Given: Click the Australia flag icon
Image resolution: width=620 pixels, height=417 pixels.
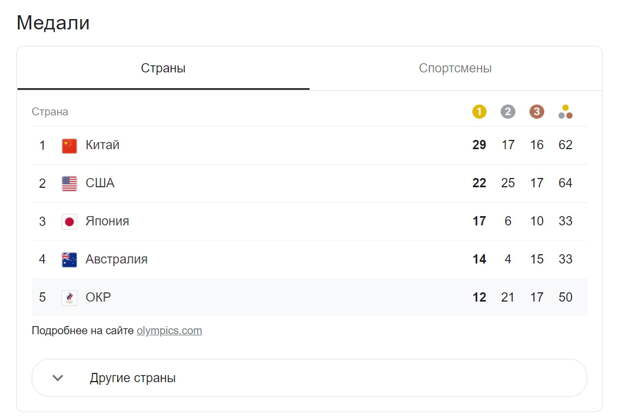Looking at the screenshot, I should 70,260.
